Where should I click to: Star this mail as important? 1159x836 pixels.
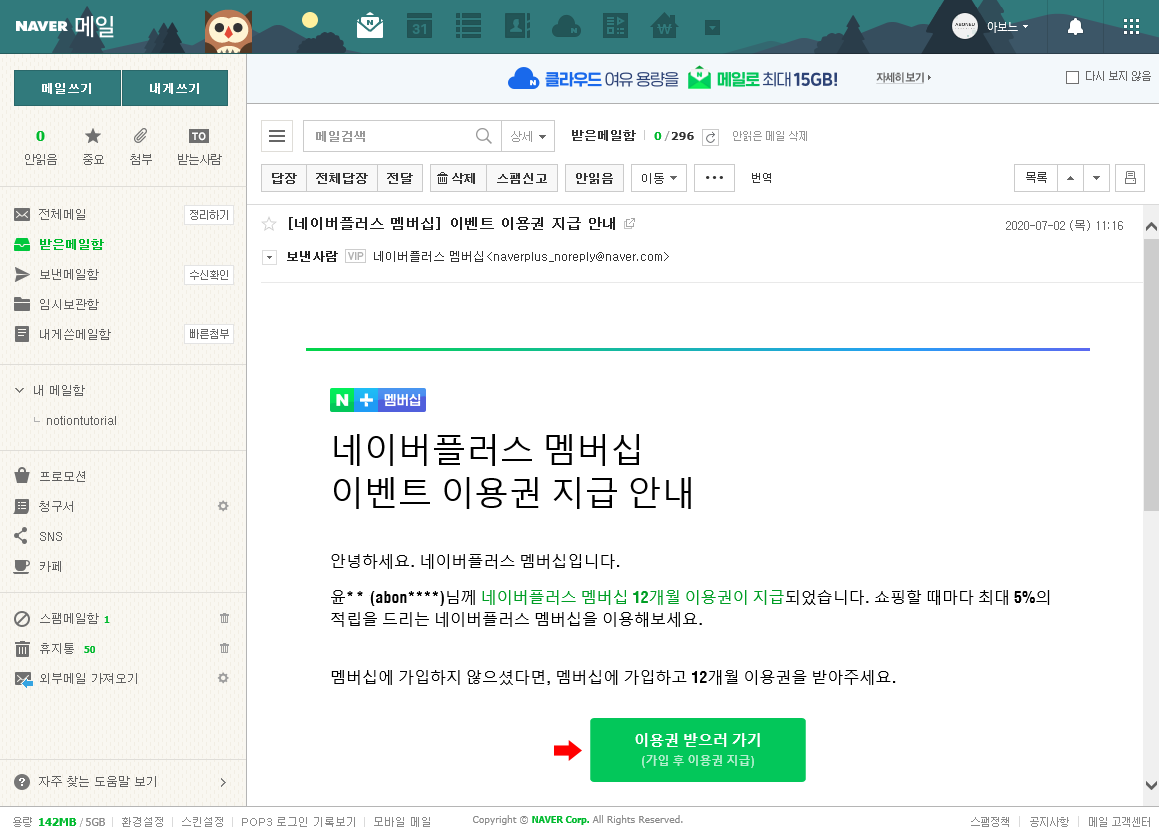269,223
